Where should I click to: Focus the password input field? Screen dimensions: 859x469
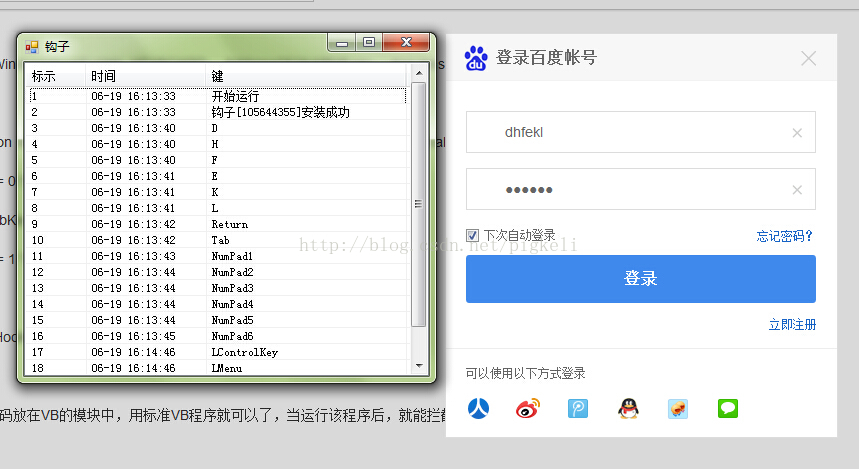pos(640,189)
